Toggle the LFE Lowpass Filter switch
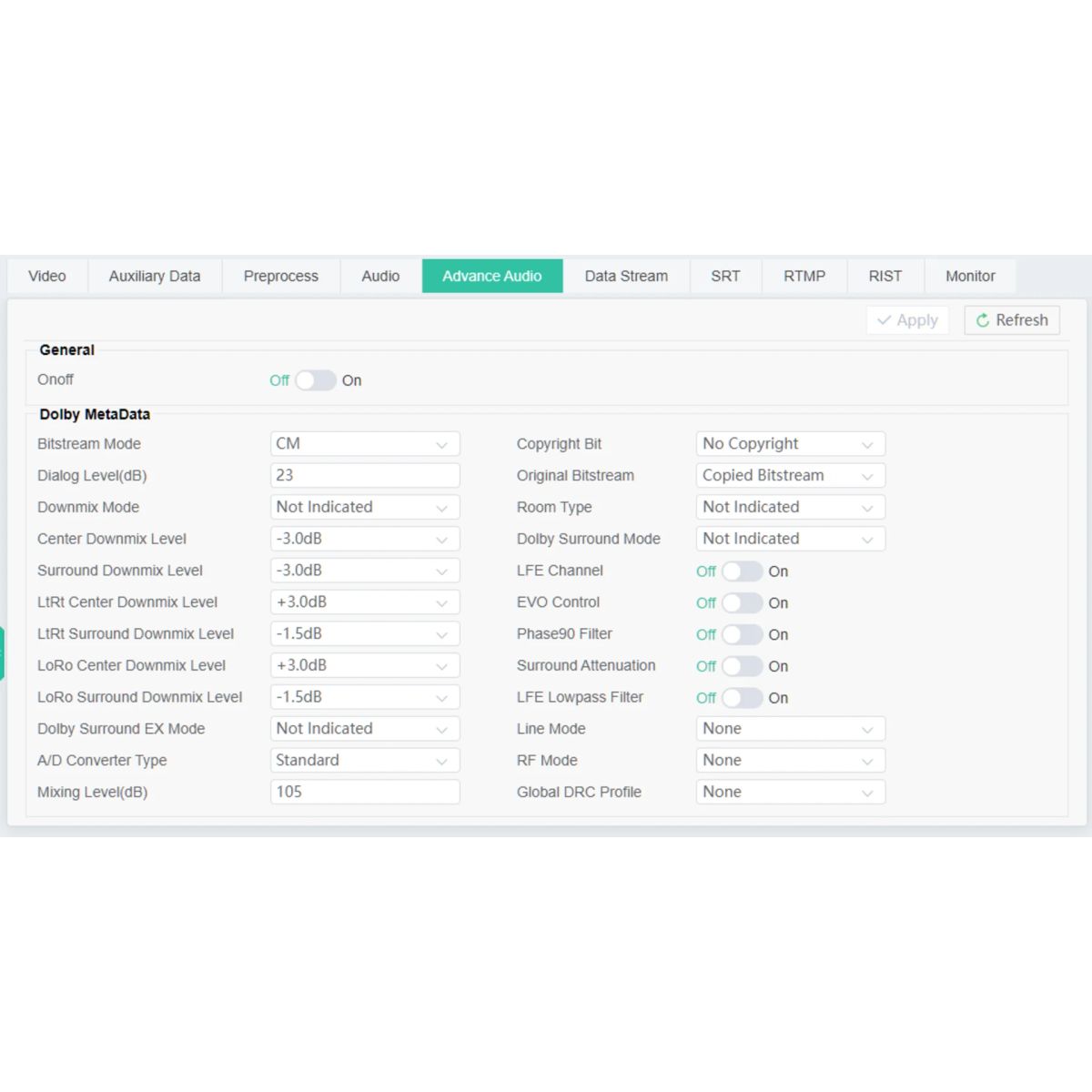This screenshot has width=1092, height=1092. [741, 698]
